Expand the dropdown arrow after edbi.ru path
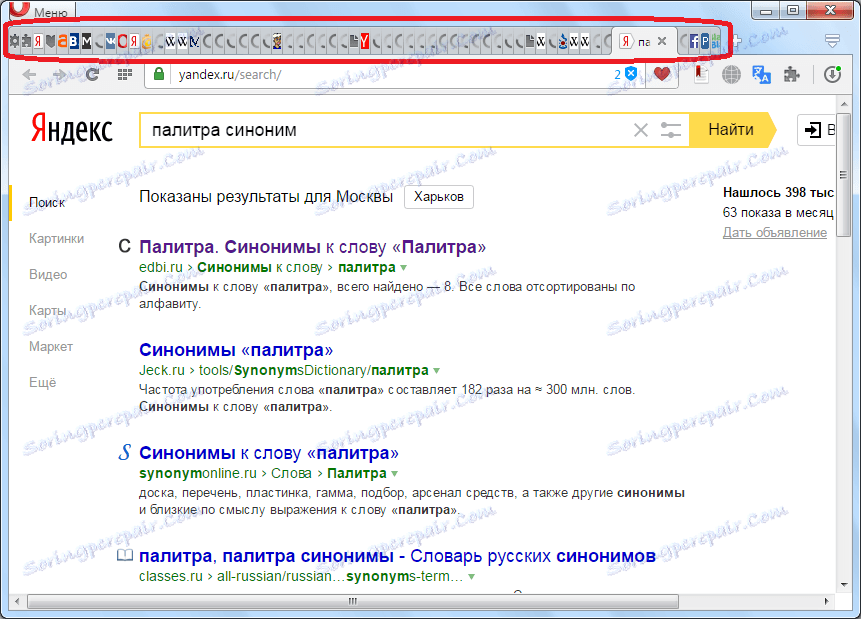Image resolution: width=861 pixels, height=619 pixels. pos(404,268)
